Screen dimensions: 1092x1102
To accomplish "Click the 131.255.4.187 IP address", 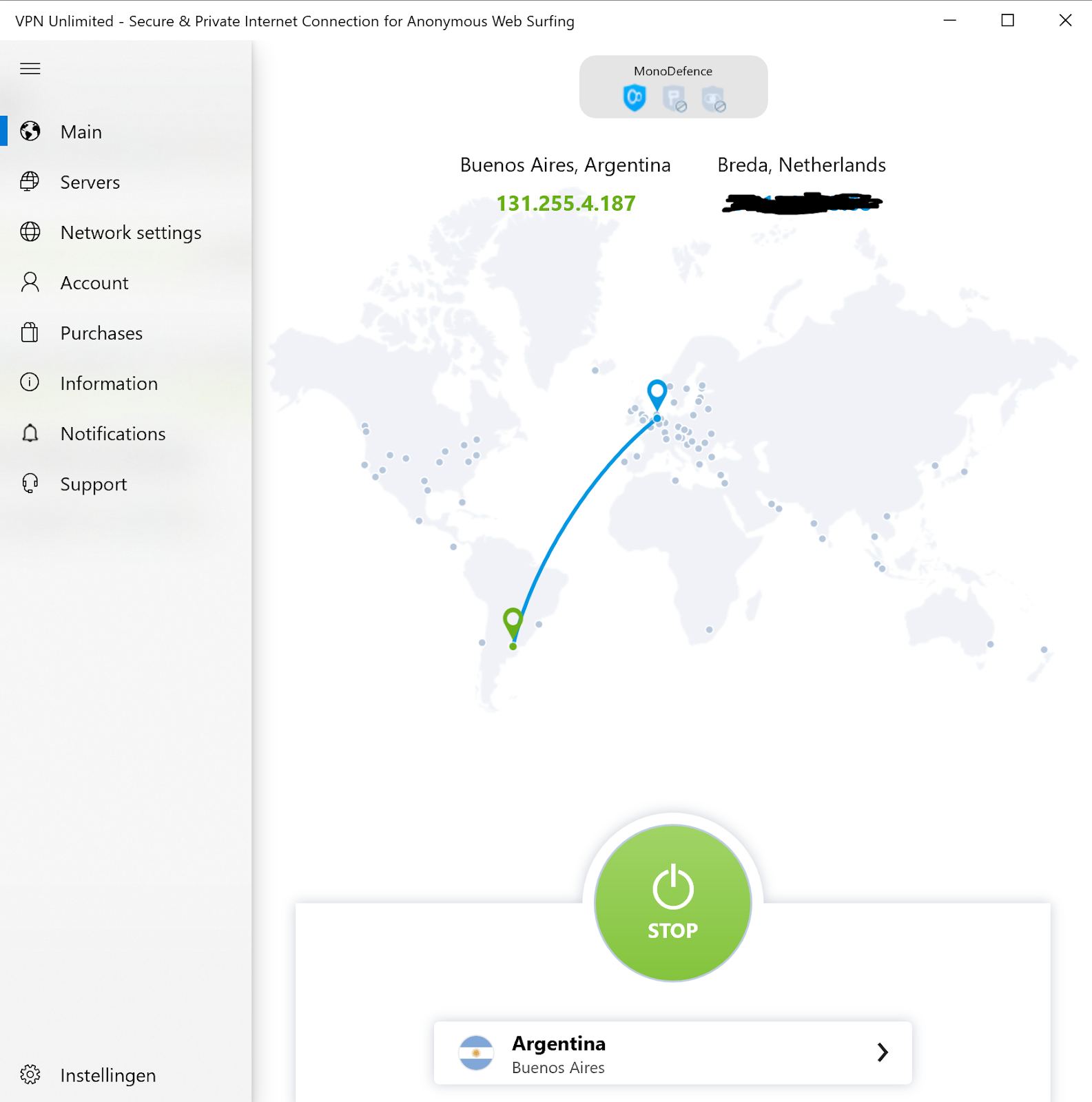I will pyautogui.click(x=566, y=203).
